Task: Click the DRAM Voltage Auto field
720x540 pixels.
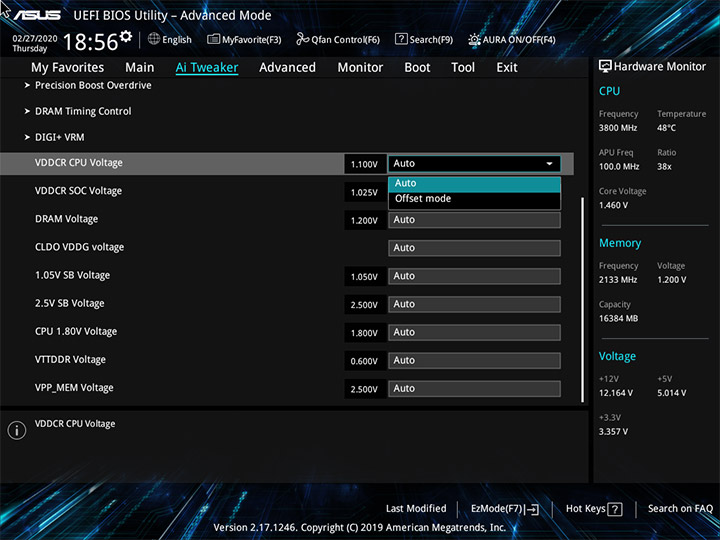Action: pos(474,220)
